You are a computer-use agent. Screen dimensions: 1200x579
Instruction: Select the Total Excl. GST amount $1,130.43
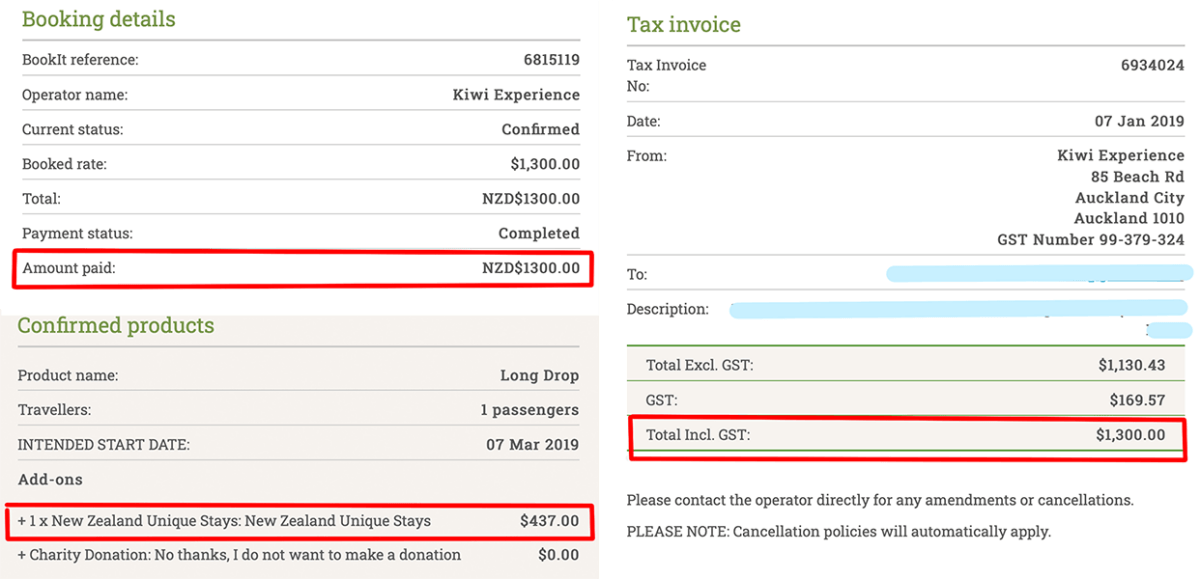point(1132,365)
